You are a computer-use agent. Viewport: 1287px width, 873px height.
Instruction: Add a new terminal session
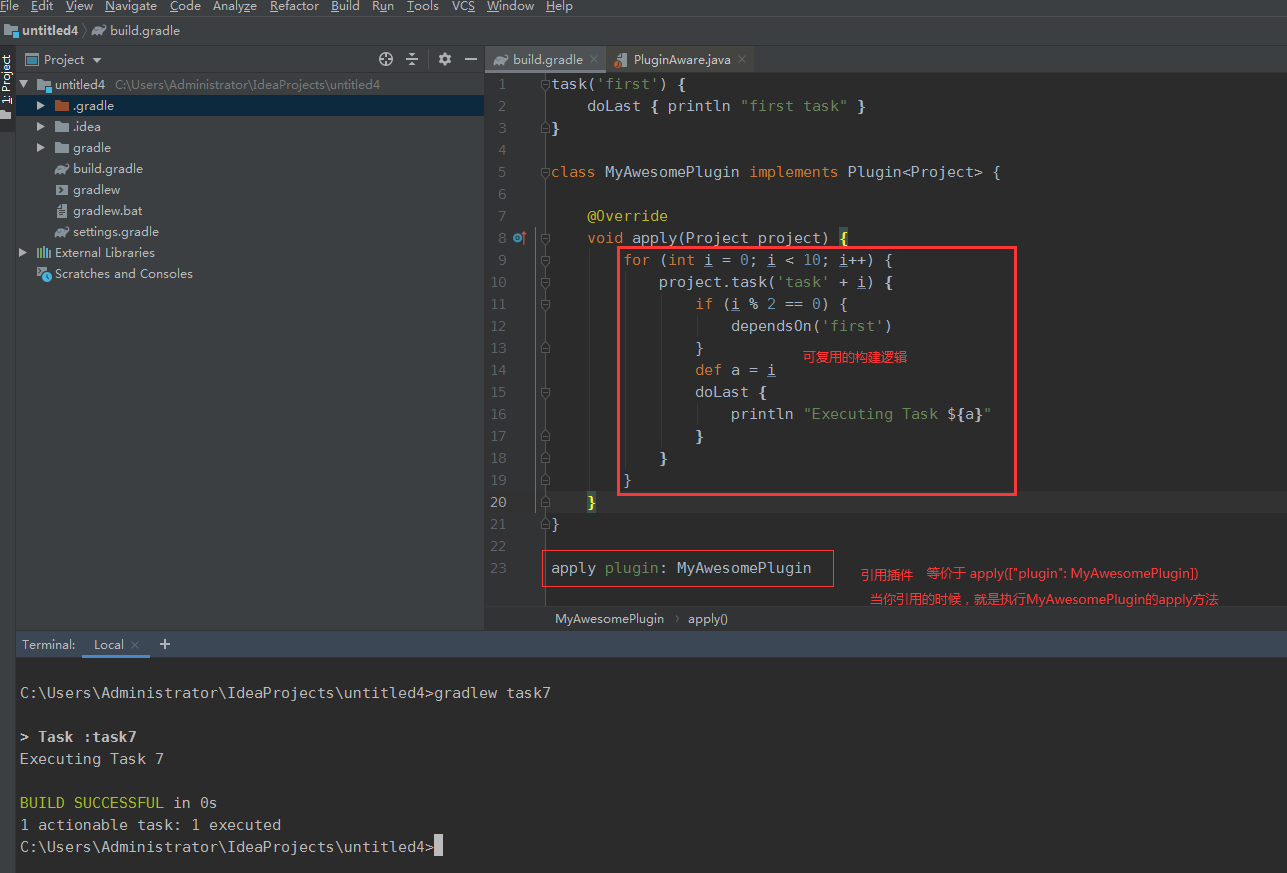coord(165,644)
